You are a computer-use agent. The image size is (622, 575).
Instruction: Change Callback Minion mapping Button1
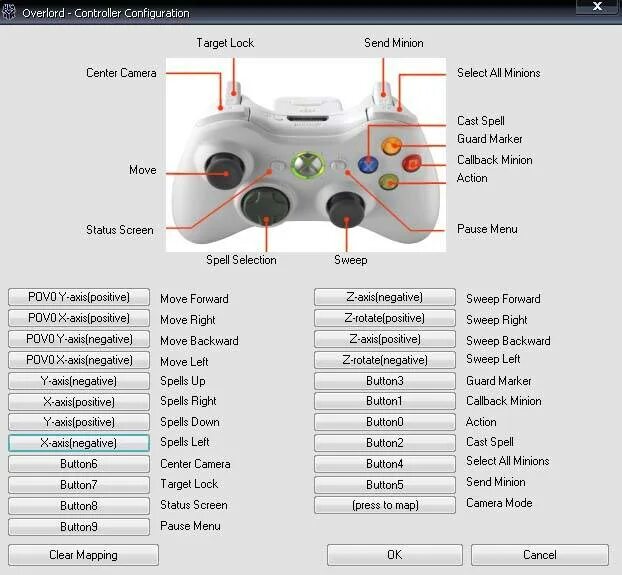pyautogui.click(x=385, y=401)
